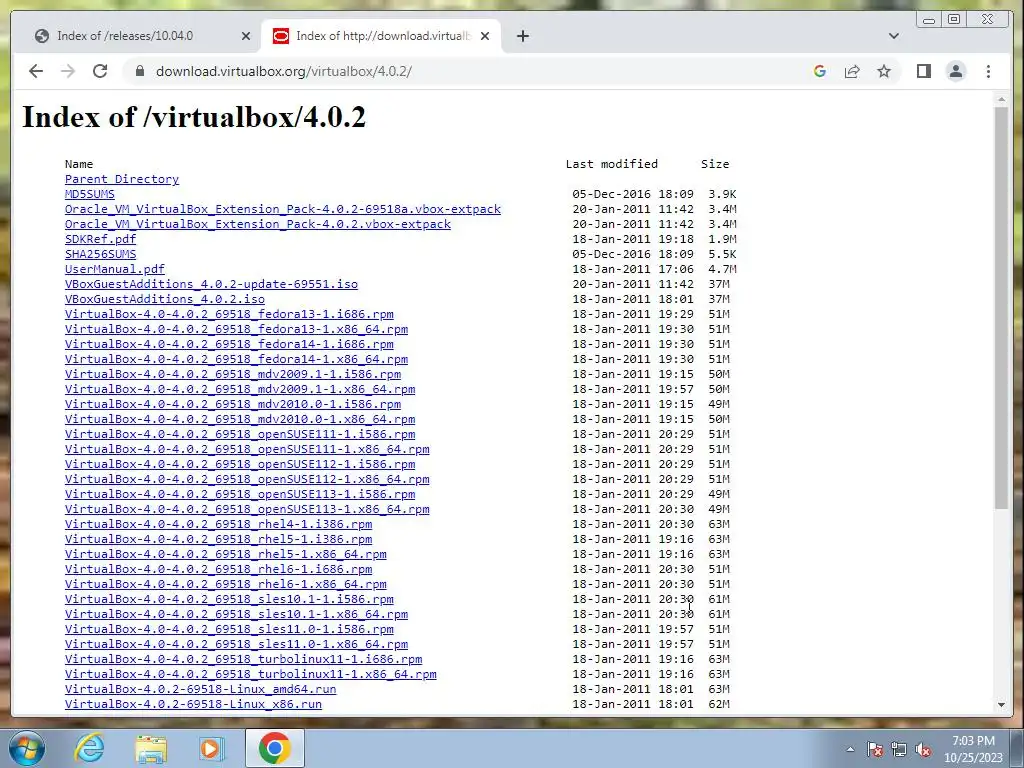
Task: Click Chrome icon on taskbar
Action: (x=274, y=748)
